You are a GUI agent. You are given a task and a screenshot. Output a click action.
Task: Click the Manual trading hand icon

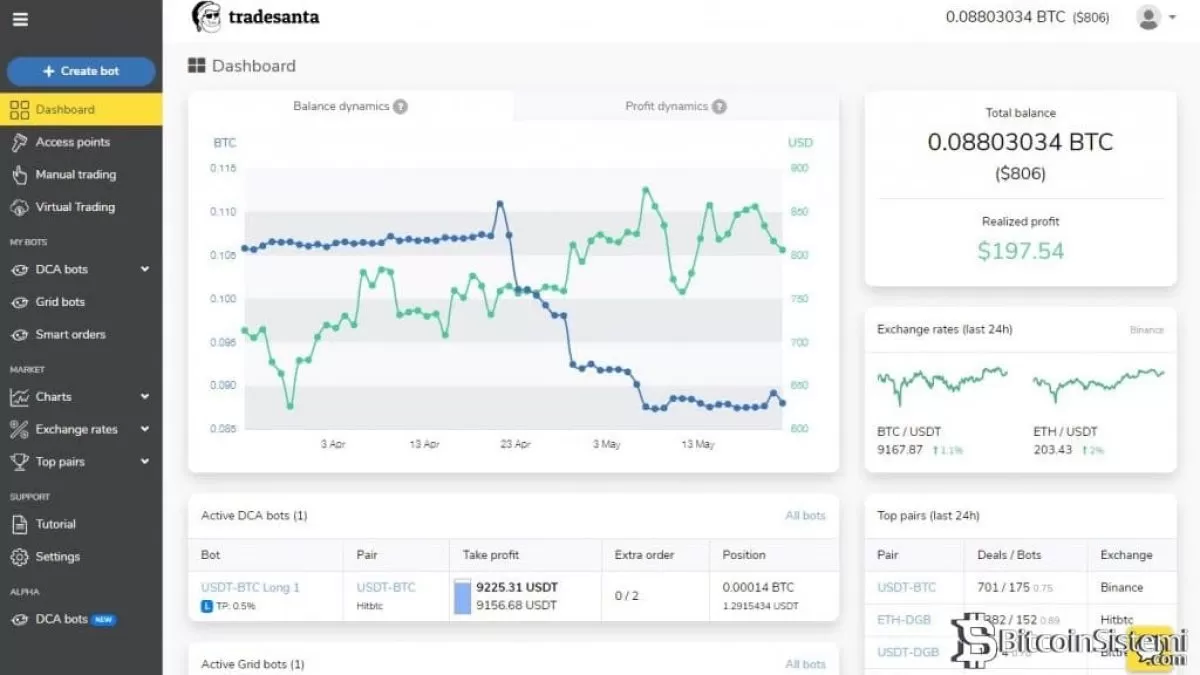pyautogui.click(x=19, y=175)
